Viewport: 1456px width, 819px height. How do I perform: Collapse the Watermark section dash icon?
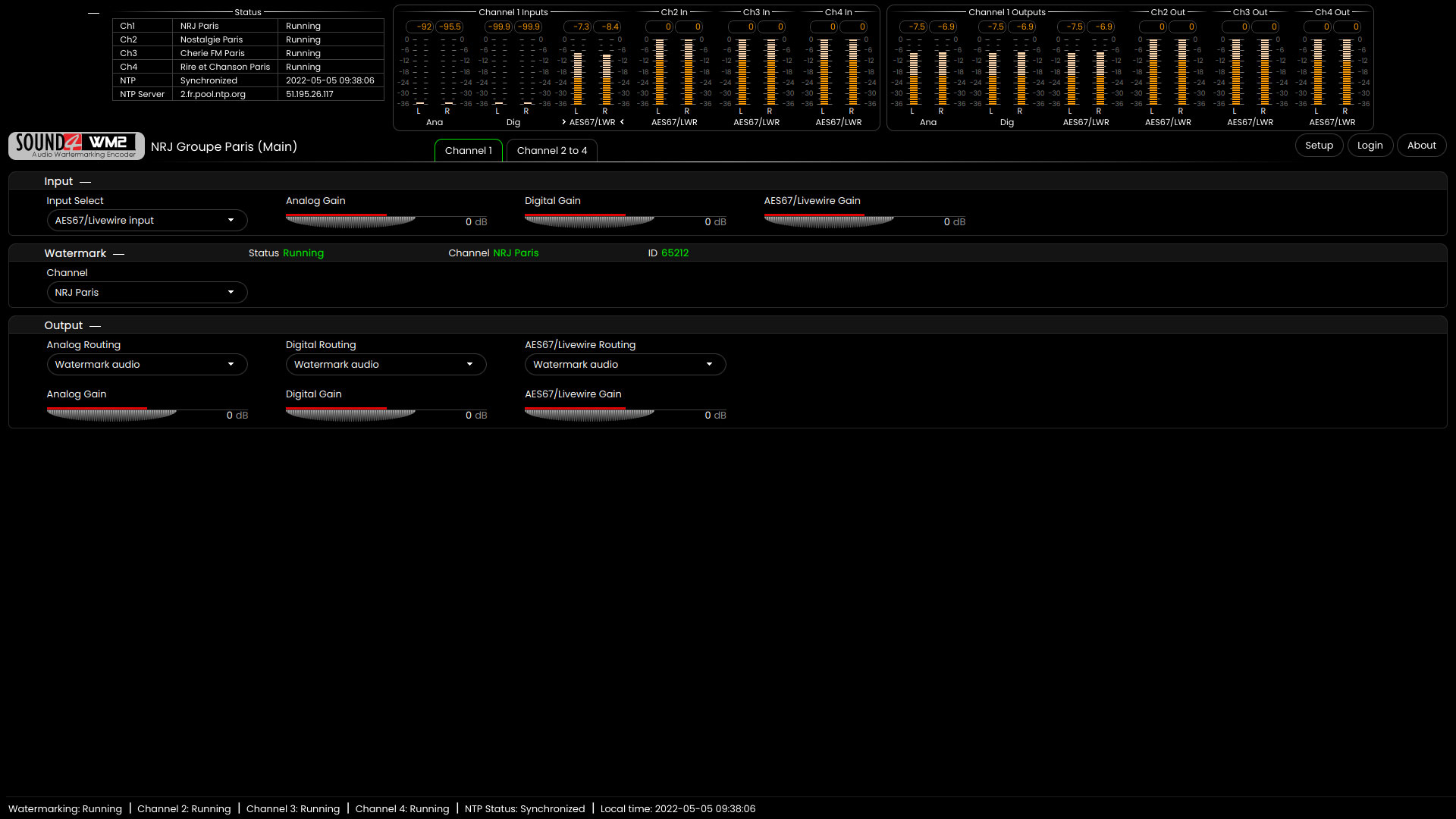point(118,254)
